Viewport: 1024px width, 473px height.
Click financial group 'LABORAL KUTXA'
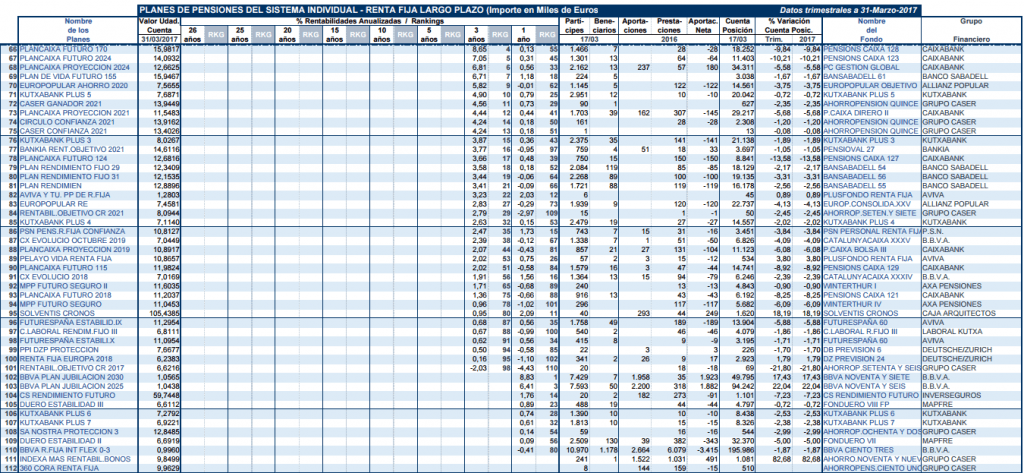click(952, 331)
